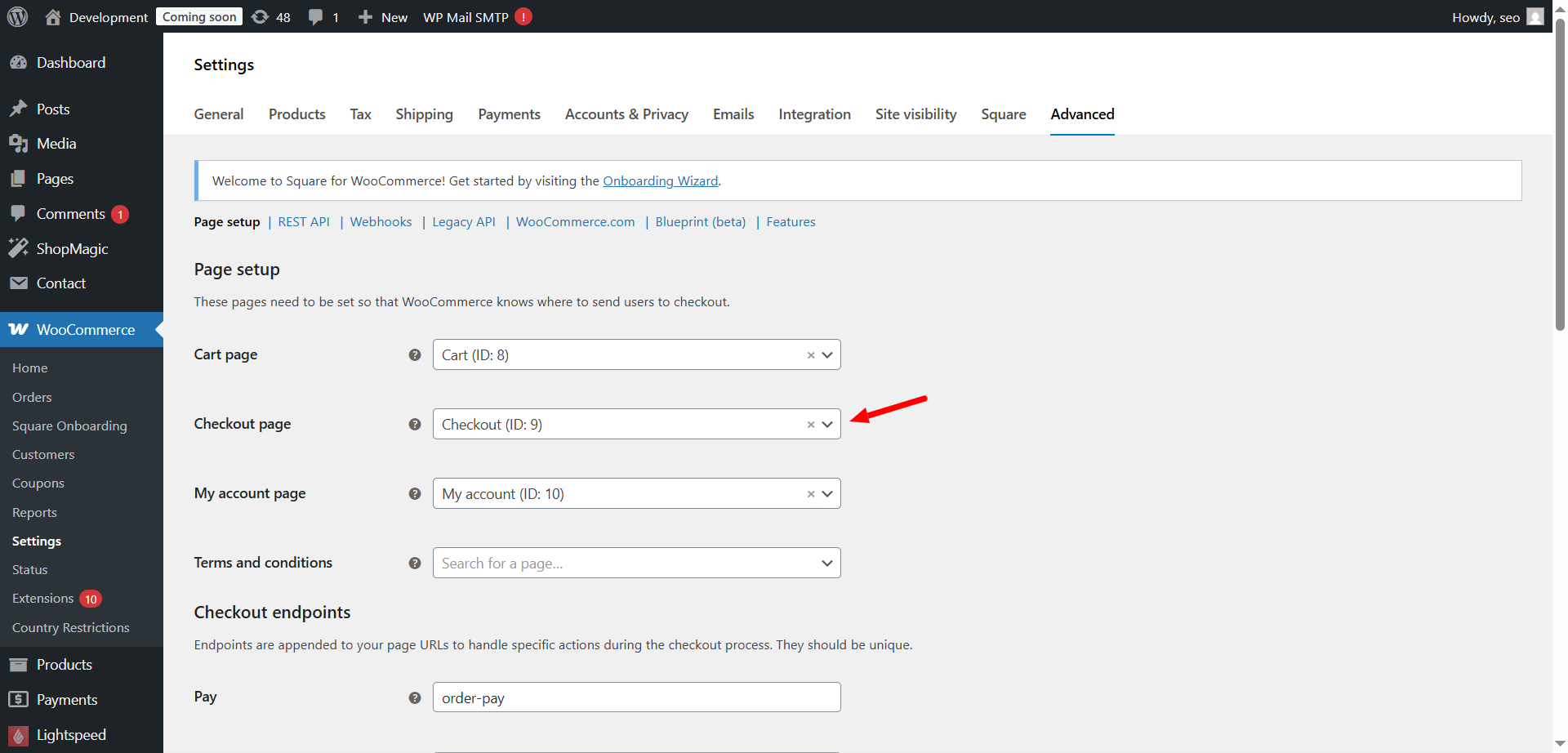Viewport: 1568px width, 753px height.
Task: Click the Pages icon in sidebar
Action: tap(18, 179)
